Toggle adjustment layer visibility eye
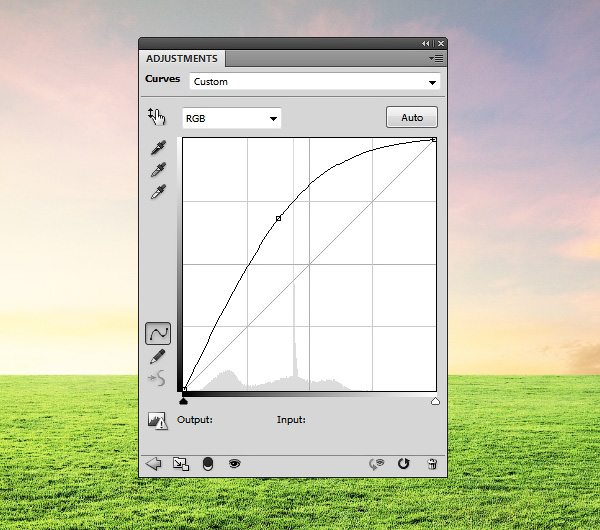 click(x=235, y=464)
